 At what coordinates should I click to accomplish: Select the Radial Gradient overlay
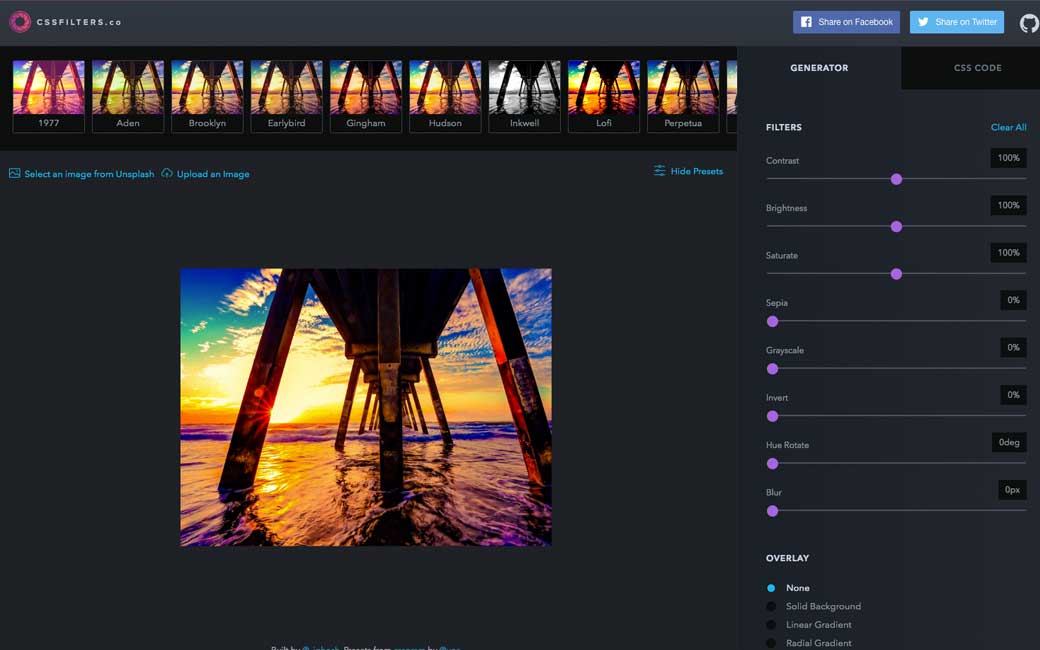[771, 643]
